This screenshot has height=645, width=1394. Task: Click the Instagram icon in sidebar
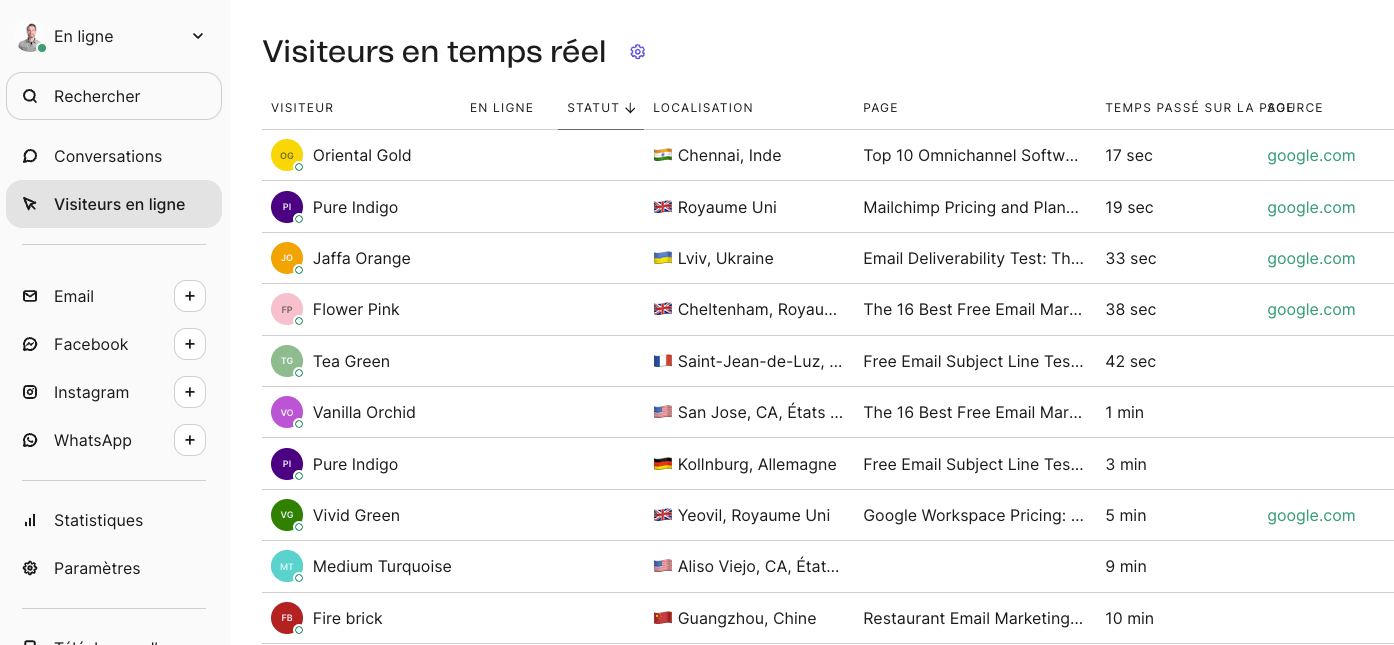pos(30,392)
